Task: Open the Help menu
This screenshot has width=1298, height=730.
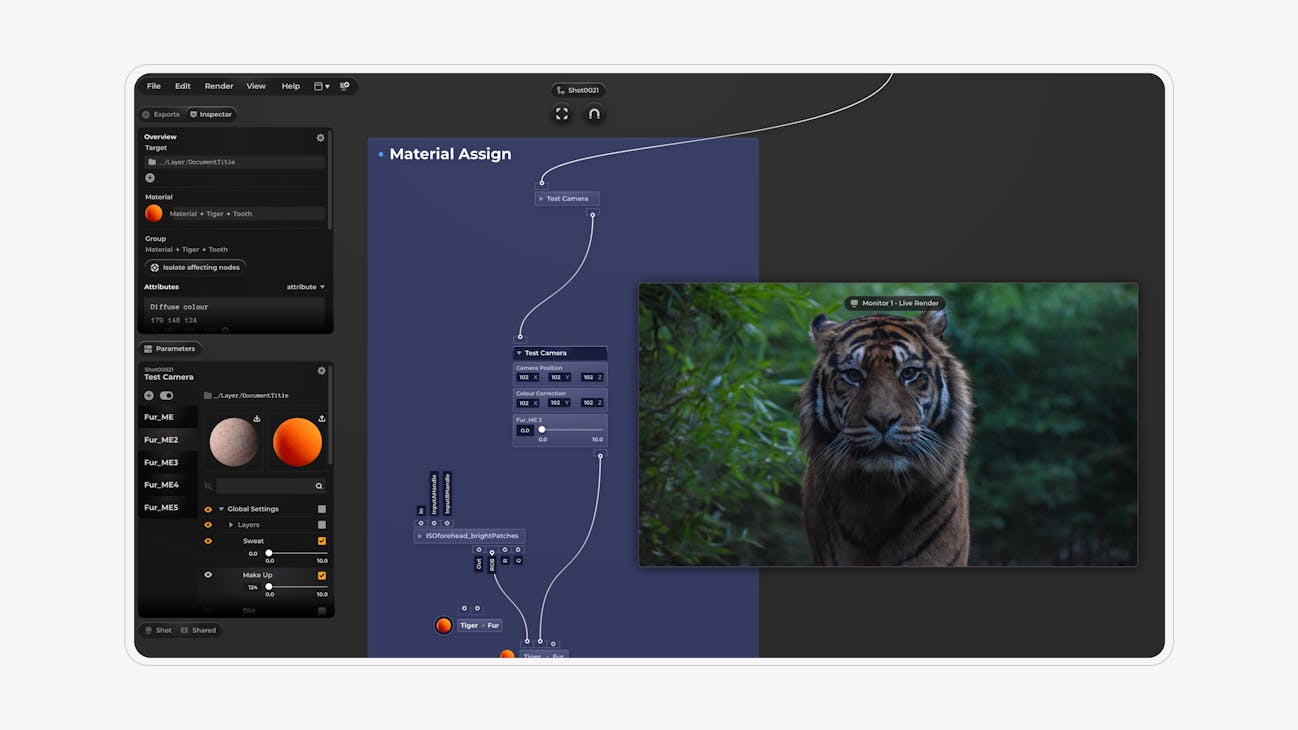Action: tap(290, 86)
